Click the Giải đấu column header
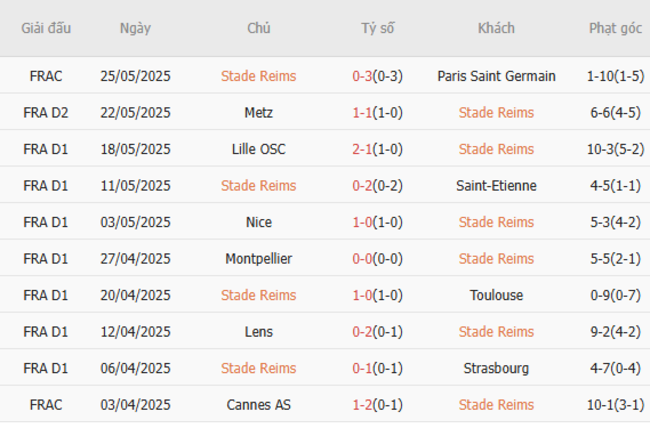Image resolution: width=650 pixels, height=428 pixels. coord(46,28)
